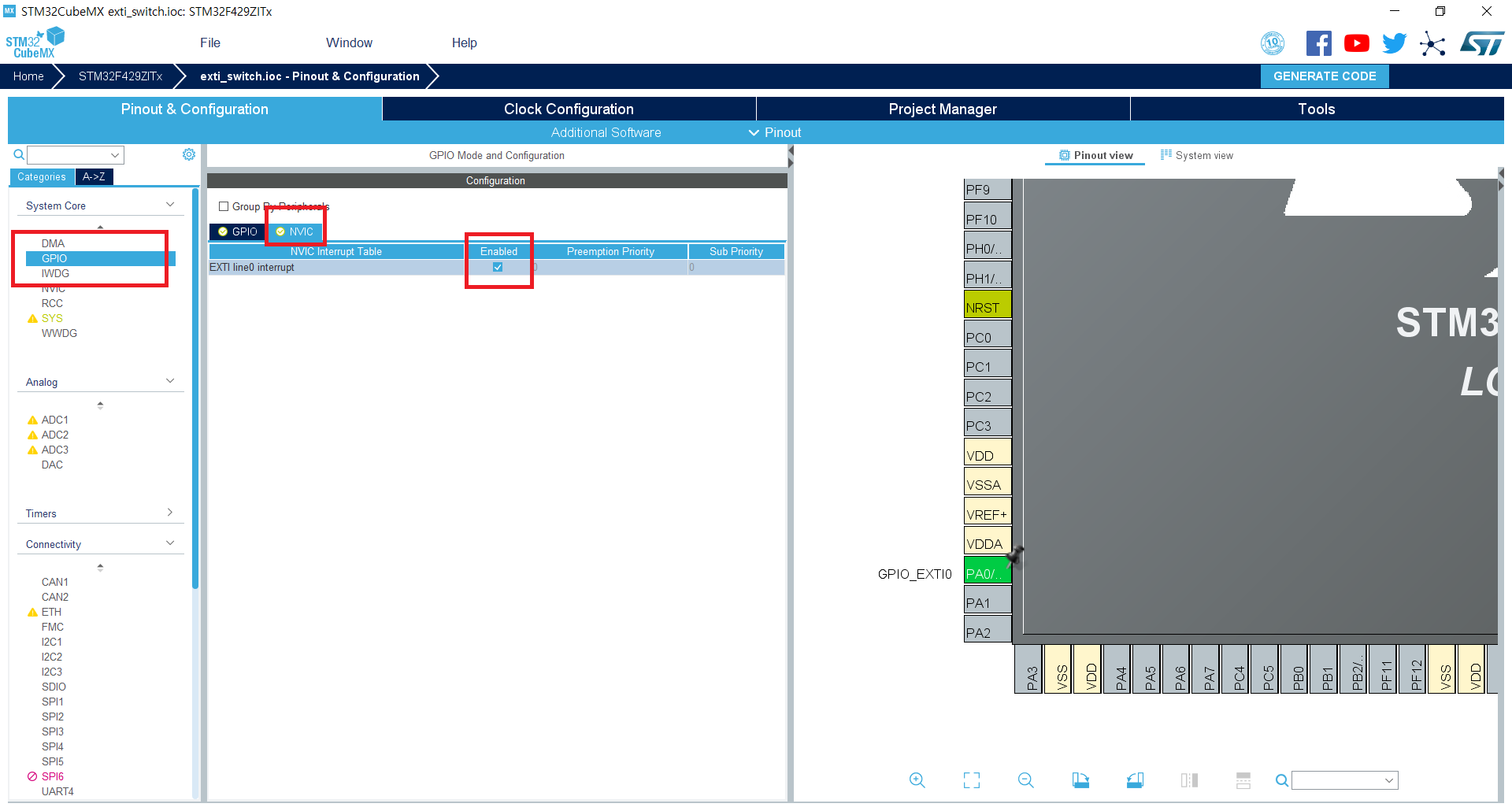Switch to System view
This screenshot has width=1512, height=811.
1196,155
